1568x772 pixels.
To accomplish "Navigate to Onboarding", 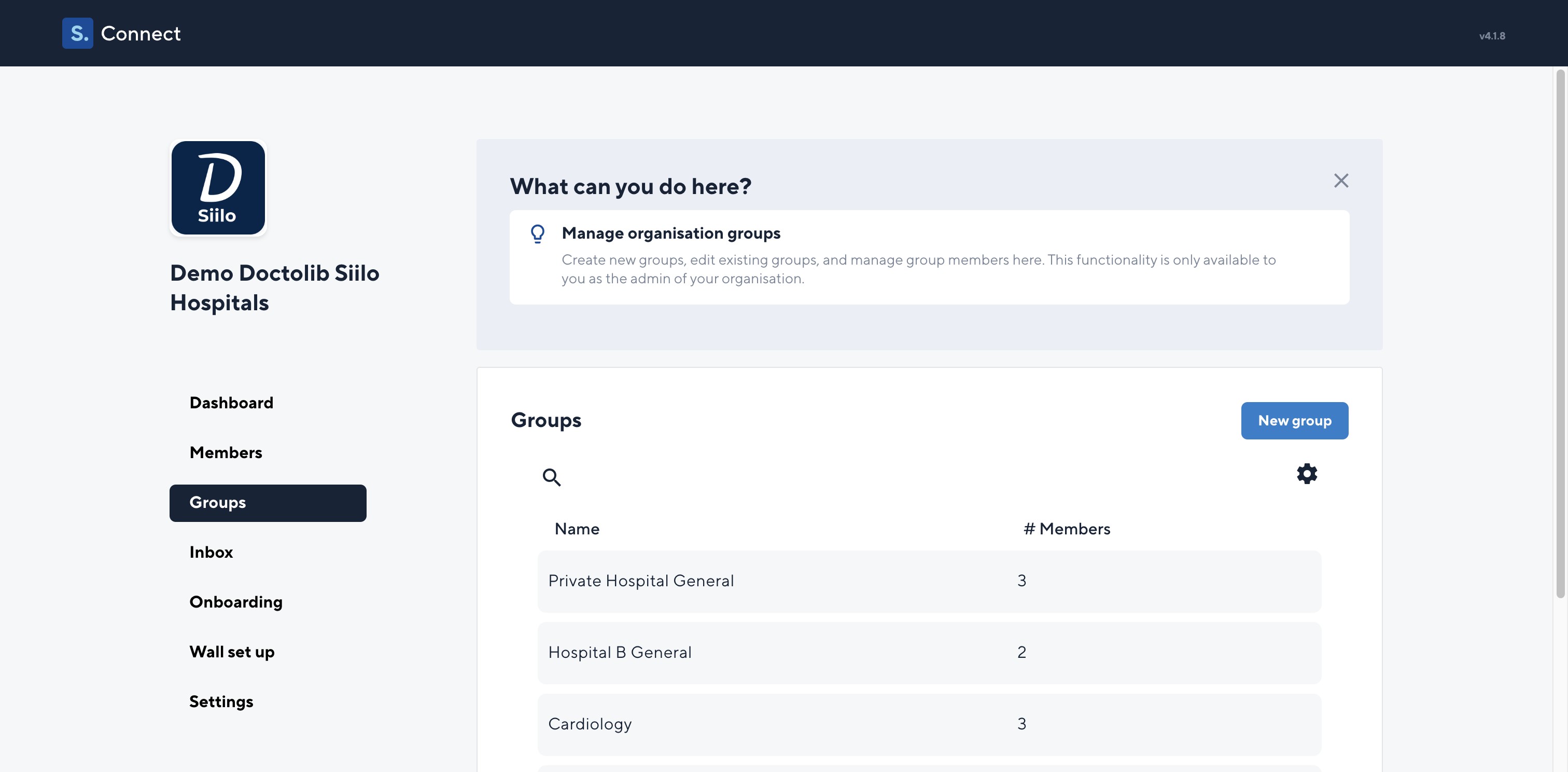I will click(x=235, y=602).
